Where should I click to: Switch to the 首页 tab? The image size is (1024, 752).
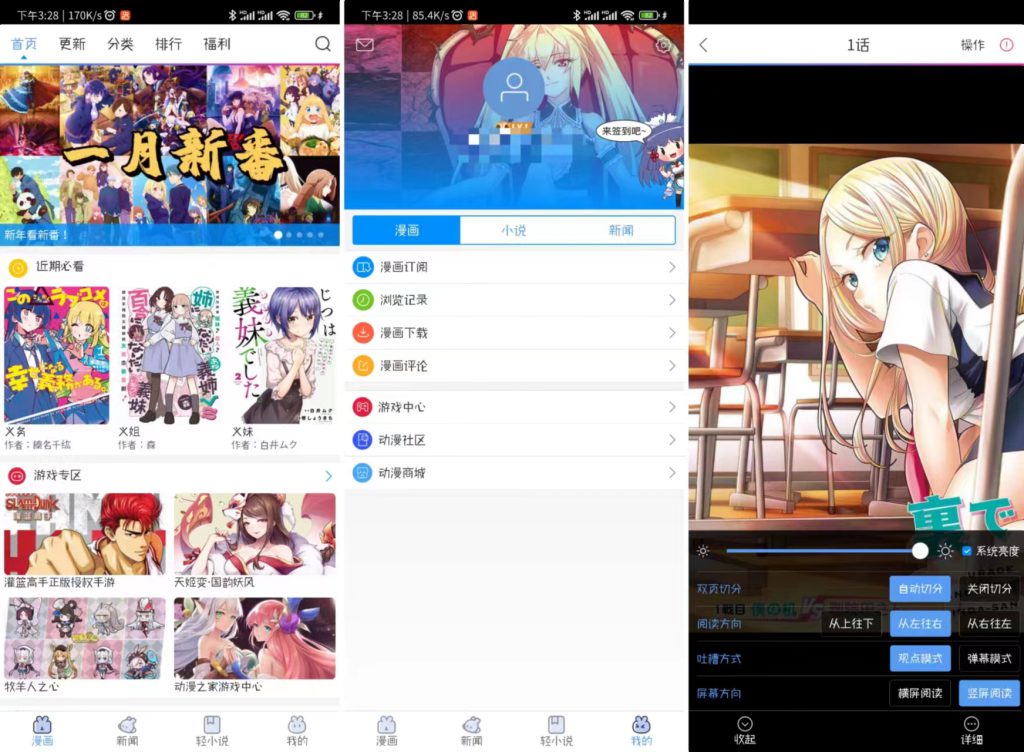pos(24,44)
